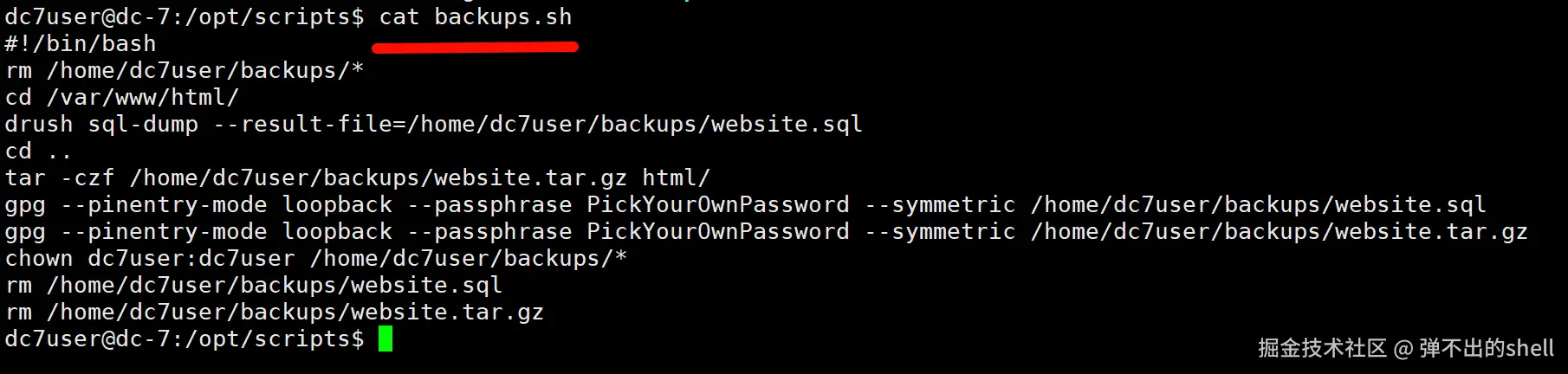The width and height of the screenshot is (1568, 374).
Task: Click the 'chown dc7user:dc7user' command
Action: (150, 258)
